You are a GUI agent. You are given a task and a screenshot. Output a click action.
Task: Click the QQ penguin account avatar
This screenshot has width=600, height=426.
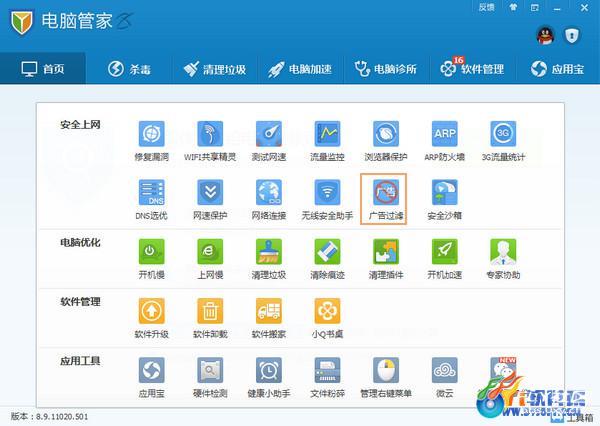pyautogui.click(x=545, y=36)
